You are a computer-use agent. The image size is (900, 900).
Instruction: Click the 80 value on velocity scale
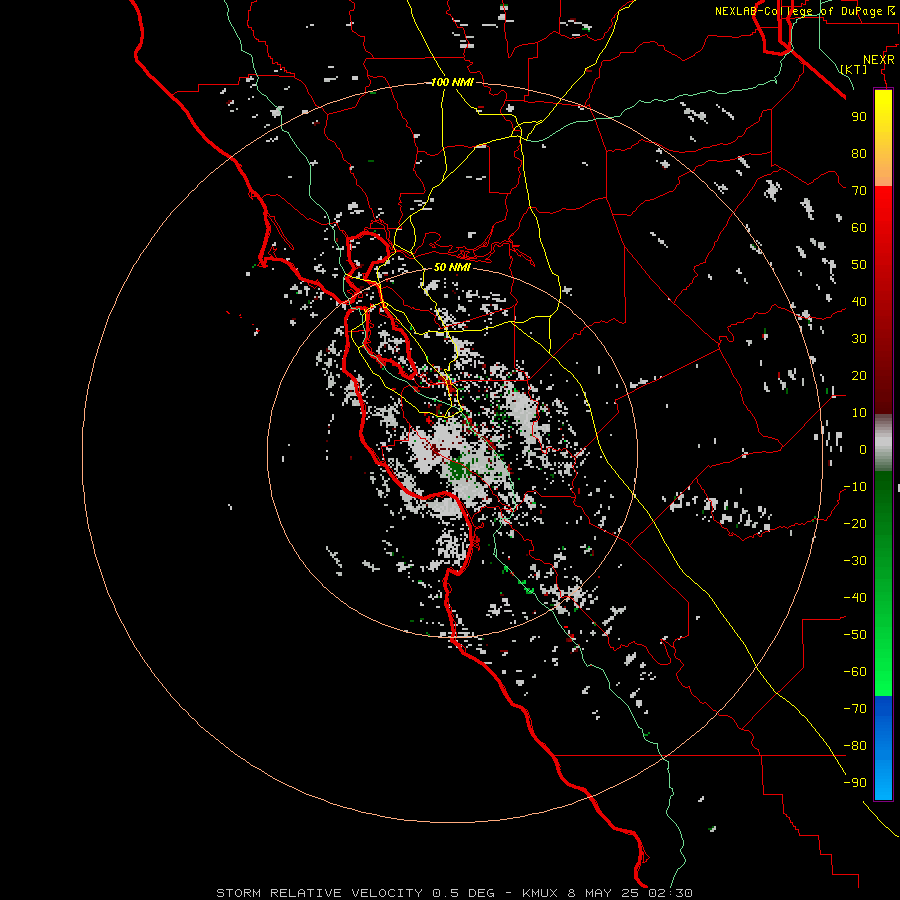(859, 154)
